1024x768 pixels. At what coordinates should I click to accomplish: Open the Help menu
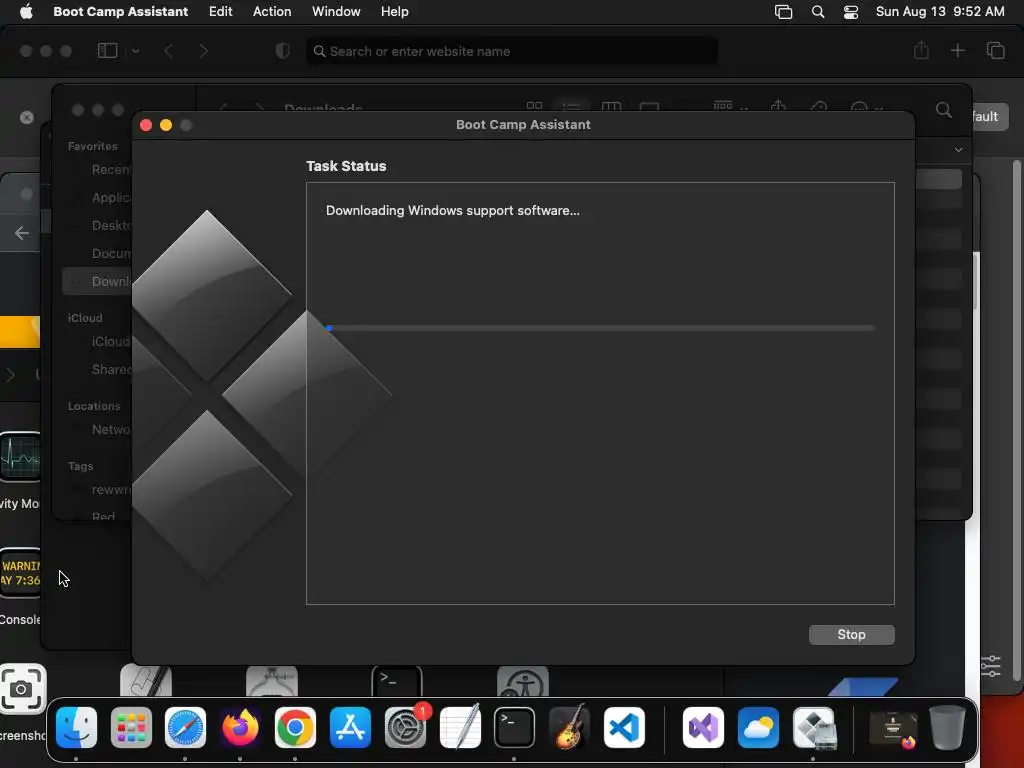tap(394, 11)
